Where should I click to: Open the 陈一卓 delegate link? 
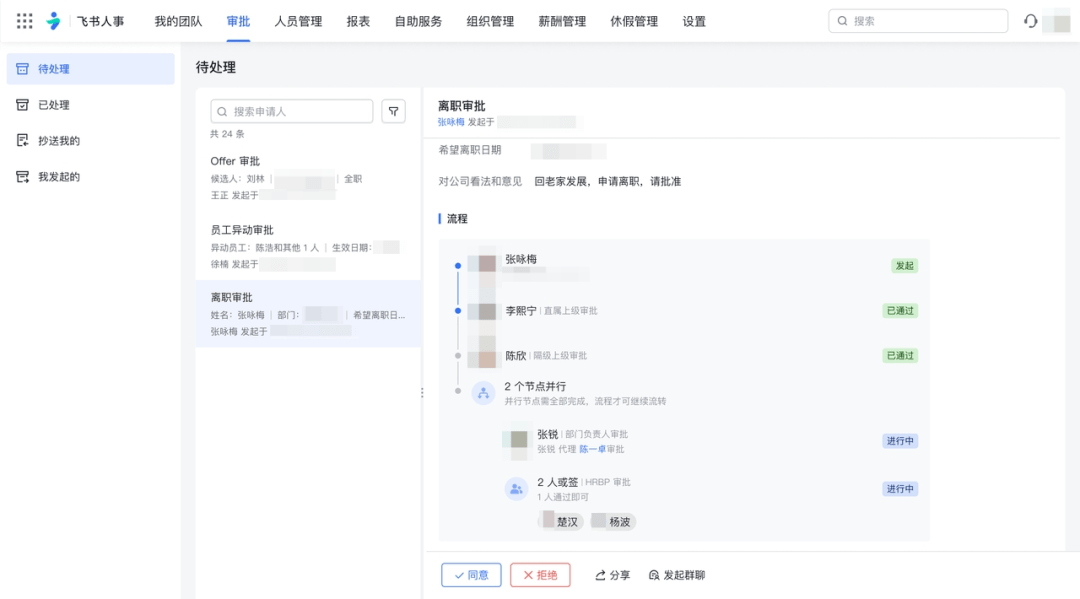click(591, 449)
